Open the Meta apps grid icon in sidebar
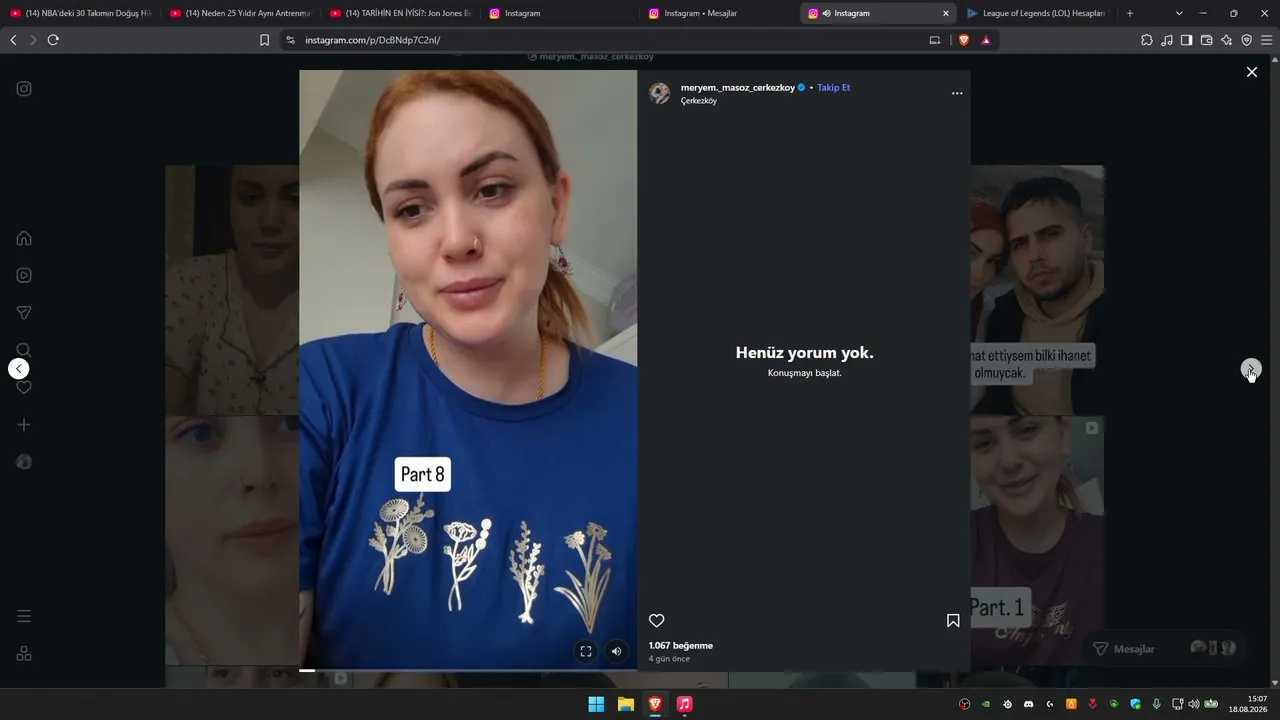This screenshot has width=1280, height=720. point(24,654)
